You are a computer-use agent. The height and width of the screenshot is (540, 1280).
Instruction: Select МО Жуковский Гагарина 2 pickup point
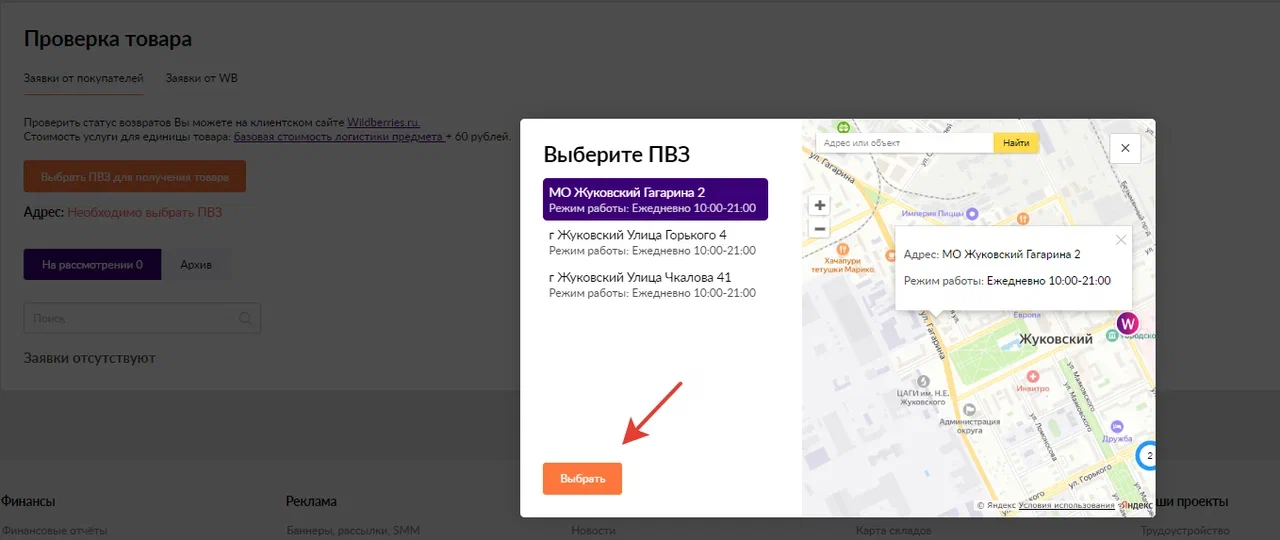tap(655, 200)
